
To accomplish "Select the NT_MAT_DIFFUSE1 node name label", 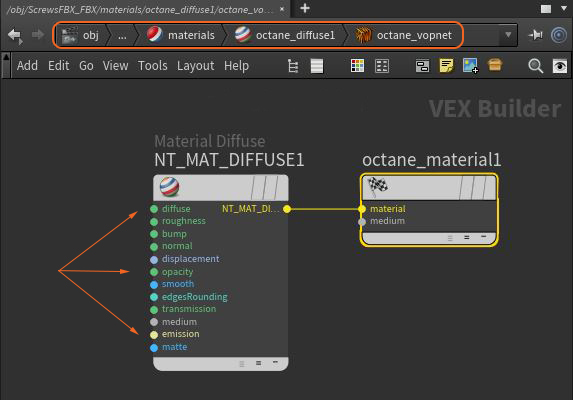I will pos(229,160).
